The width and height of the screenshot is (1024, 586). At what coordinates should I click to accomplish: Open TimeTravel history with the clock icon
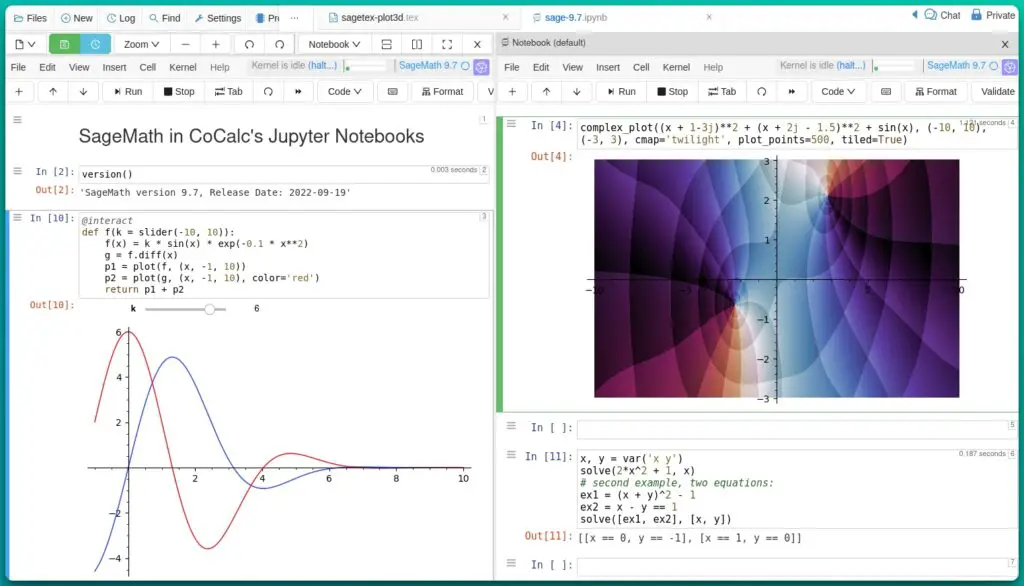(95, 44)
